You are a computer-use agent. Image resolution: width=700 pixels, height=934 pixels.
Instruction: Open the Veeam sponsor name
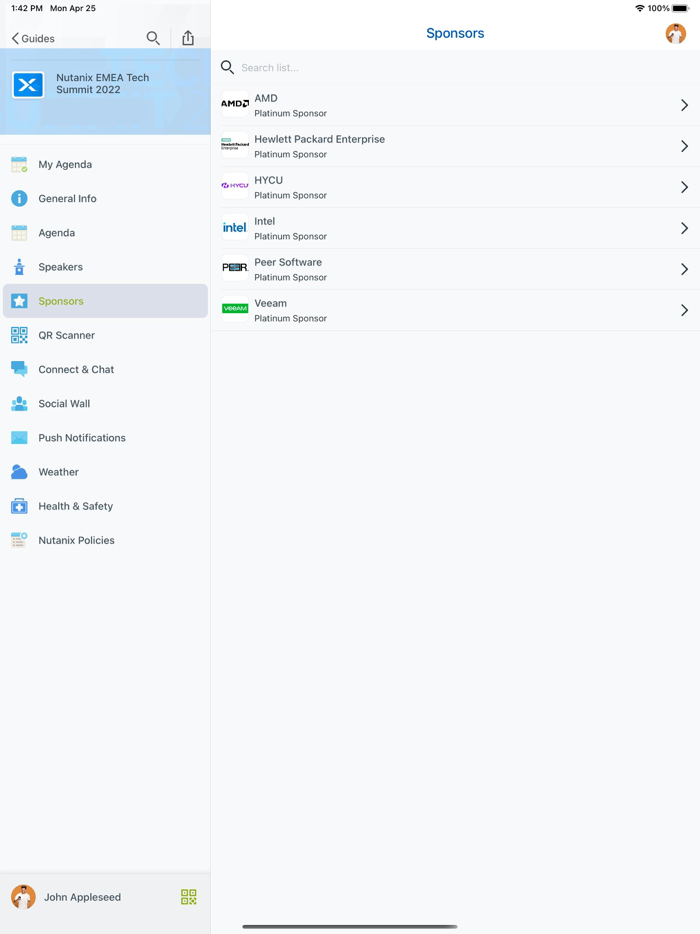pos(270,303)
